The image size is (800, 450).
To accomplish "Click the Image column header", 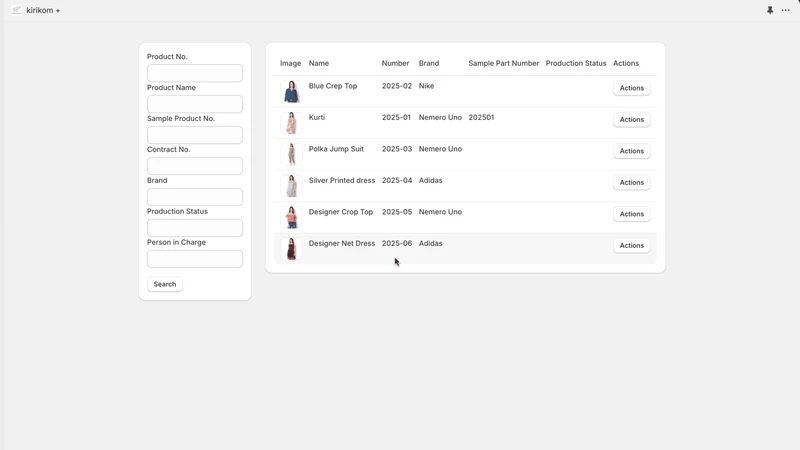I will click(290, 63).
